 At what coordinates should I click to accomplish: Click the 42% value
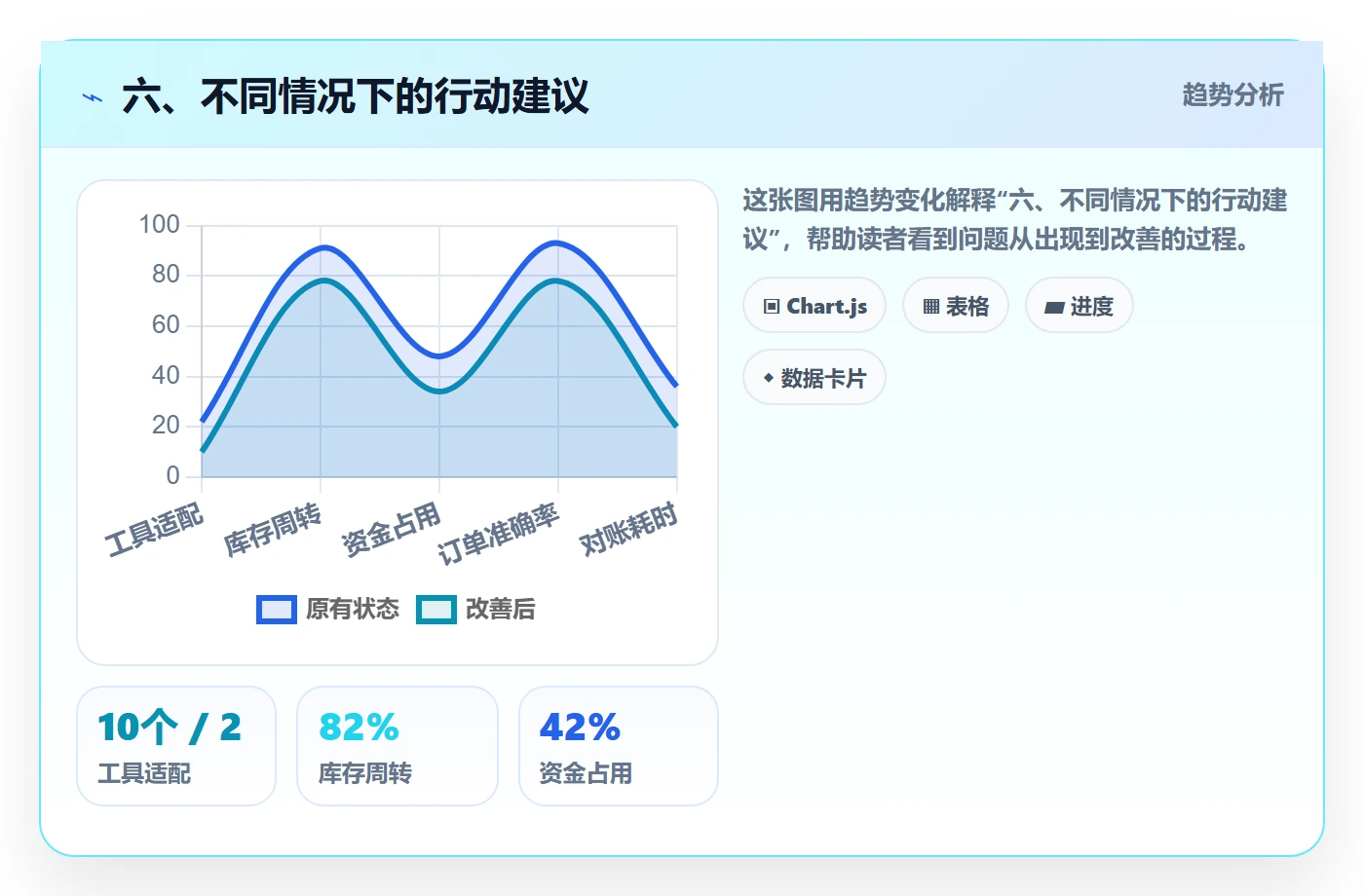(581, 728)
